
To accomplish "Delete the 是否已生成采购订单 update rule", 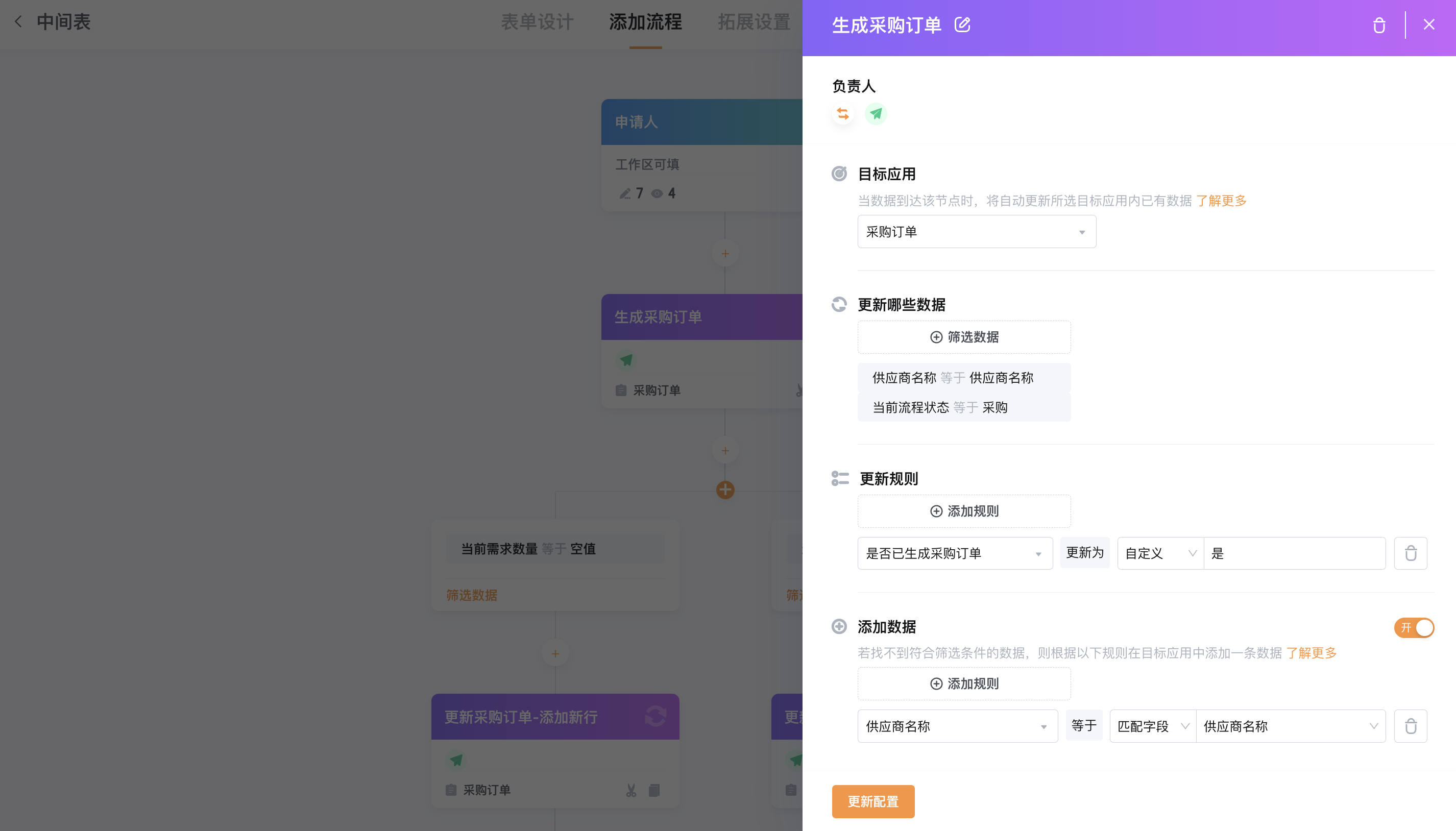I will [x=1411, y=552].
